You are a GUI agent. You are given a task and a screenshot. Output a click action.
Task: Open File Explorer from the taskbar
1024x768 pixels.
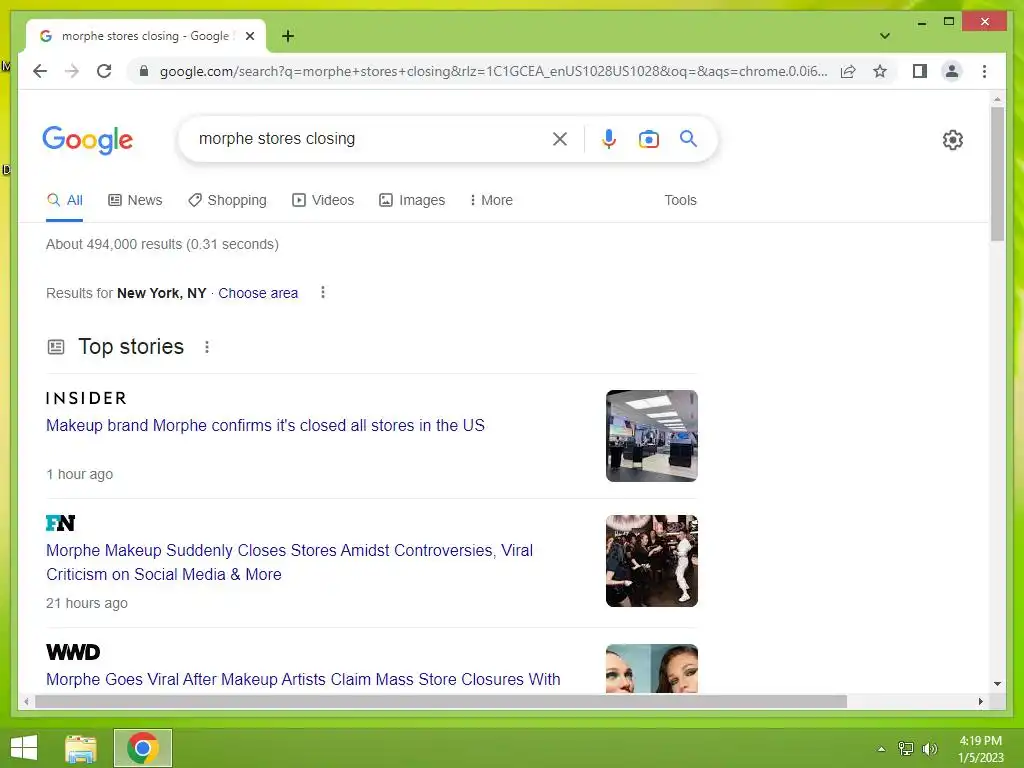(80, 748)
